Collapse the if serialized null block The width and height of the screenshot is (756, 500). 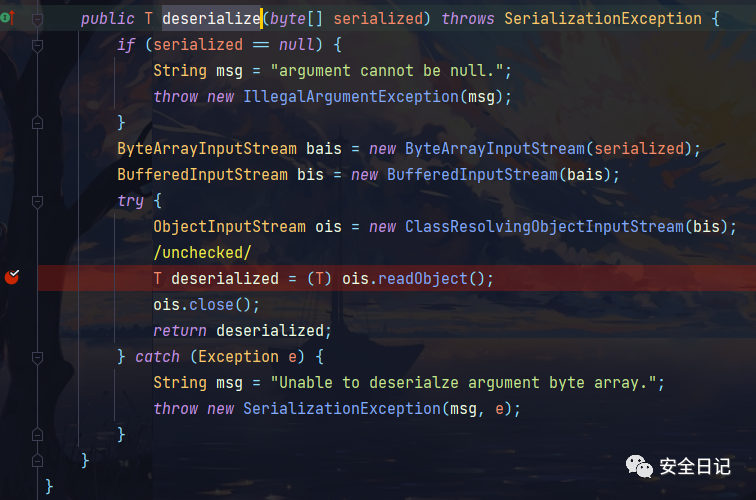click(x=37, y=45)
